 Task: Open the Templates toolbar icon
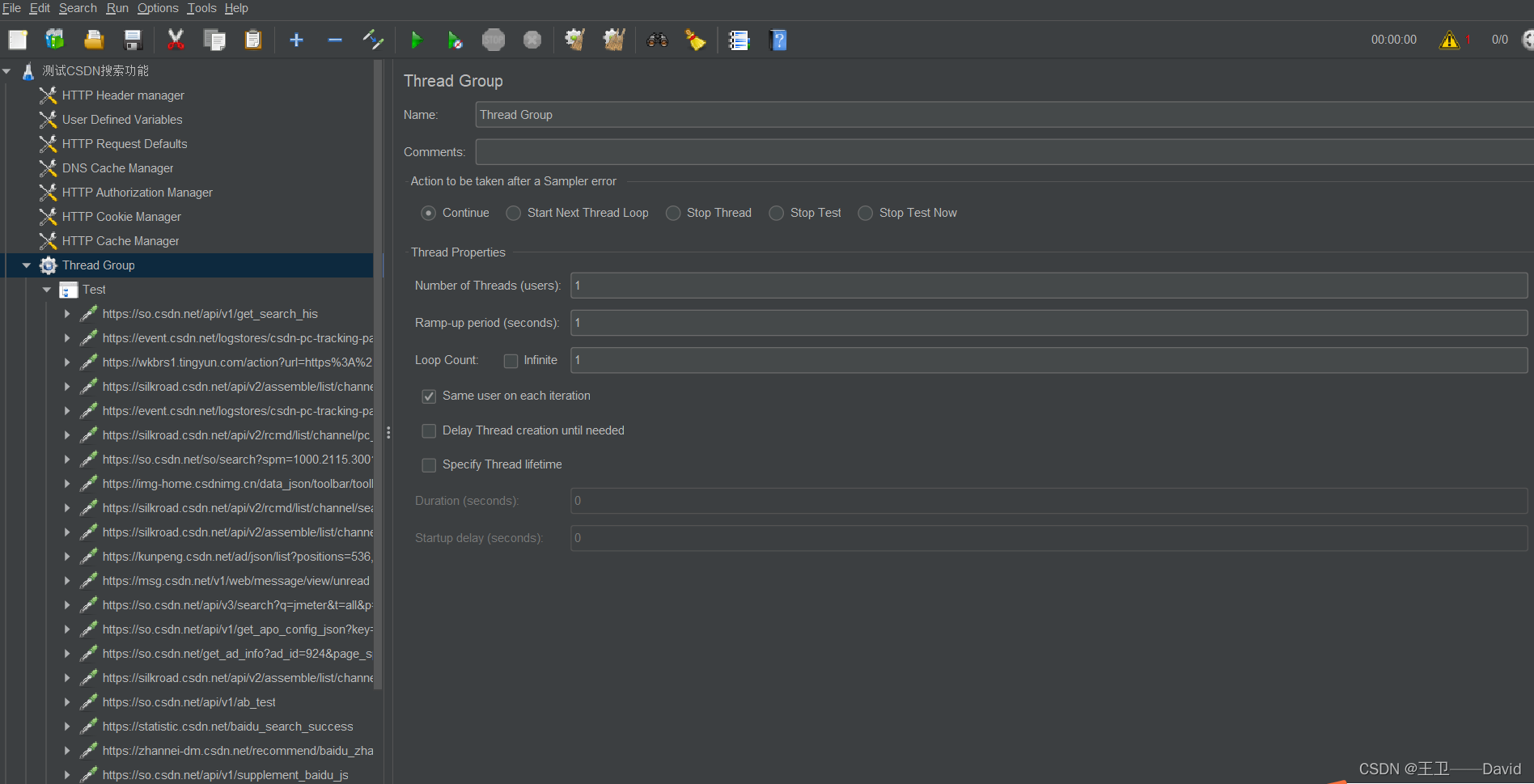pyautogui.click(x=55, y=40)
